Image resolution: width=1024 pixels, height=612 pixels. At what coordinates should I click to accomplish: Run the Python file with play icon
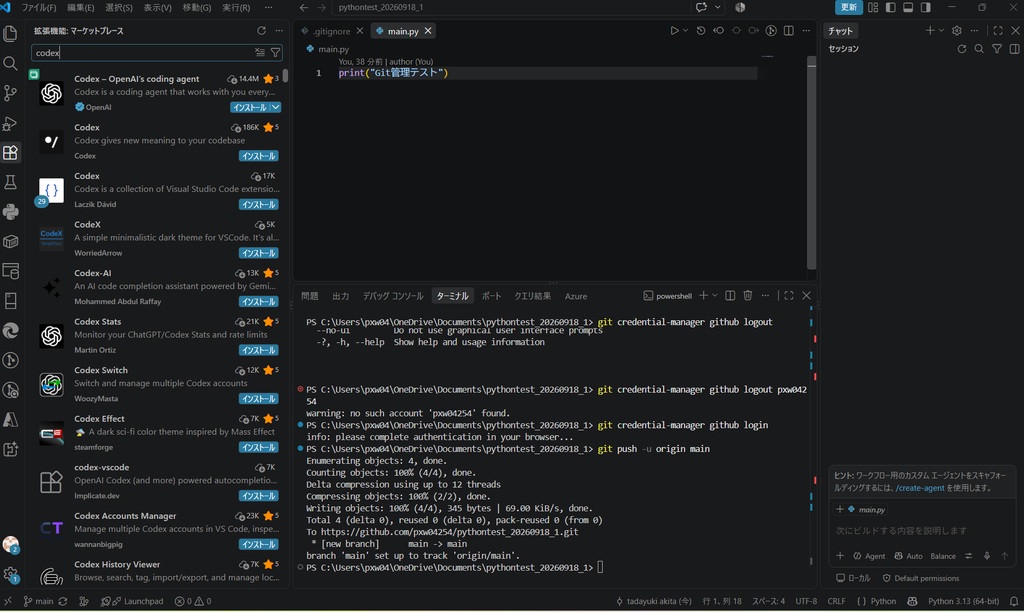(674, 31)
